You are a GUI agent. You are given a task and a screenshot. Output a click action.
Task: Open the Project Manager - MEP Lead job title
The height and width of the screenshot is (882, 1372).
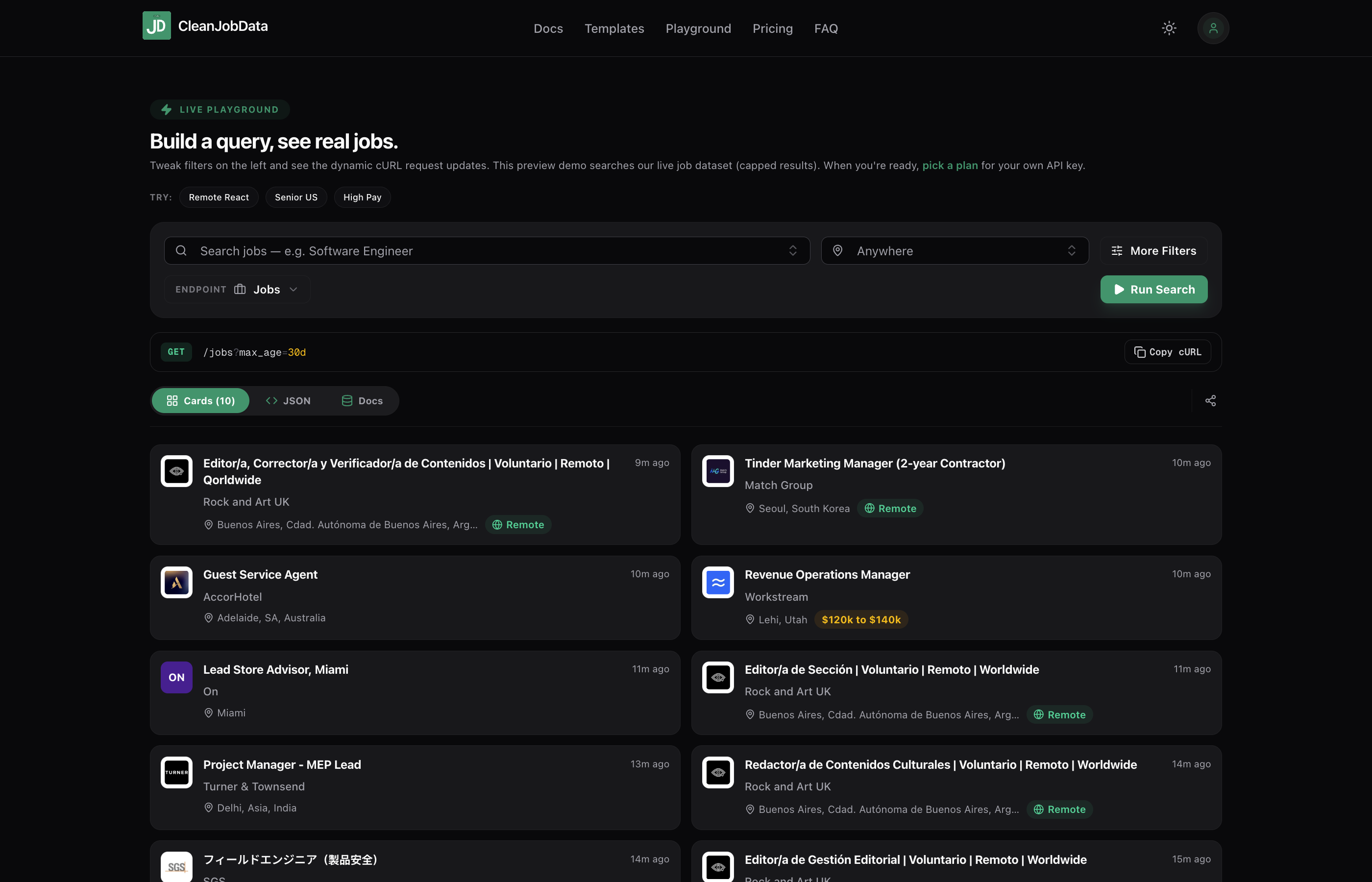click(x=282, y=764)
